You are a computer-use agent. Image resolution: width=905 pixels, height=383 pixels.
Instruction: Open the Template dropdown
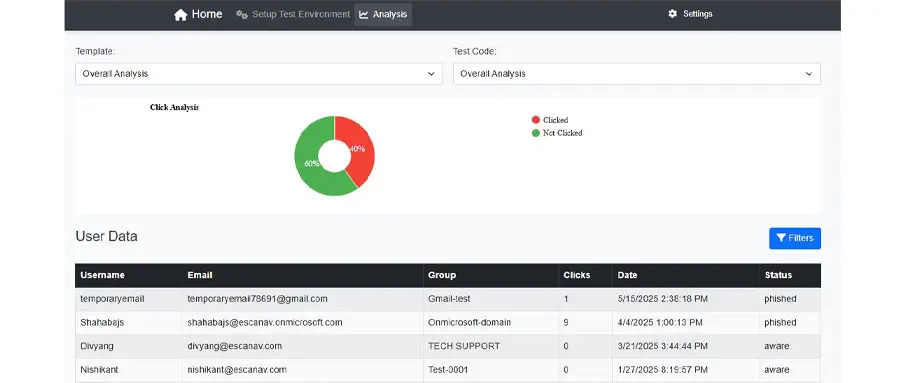(259, 74)
